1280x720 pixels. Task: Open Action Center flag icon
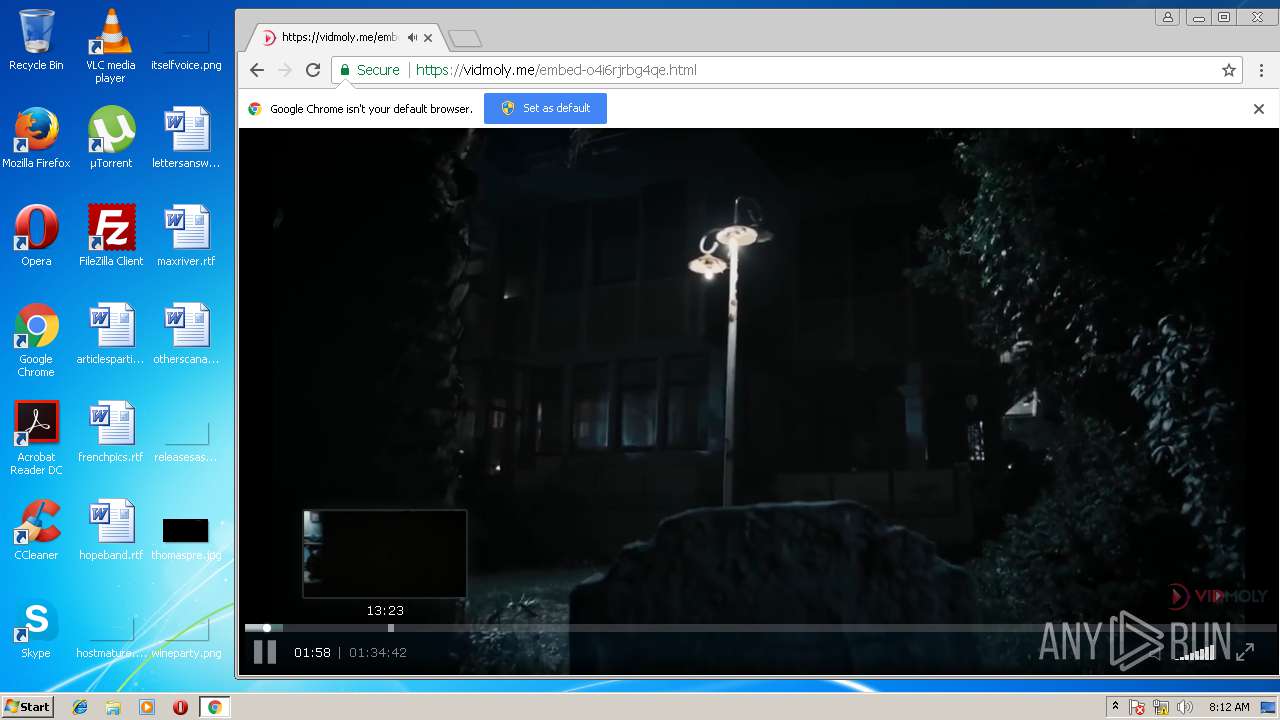[x=1137, y=707]
